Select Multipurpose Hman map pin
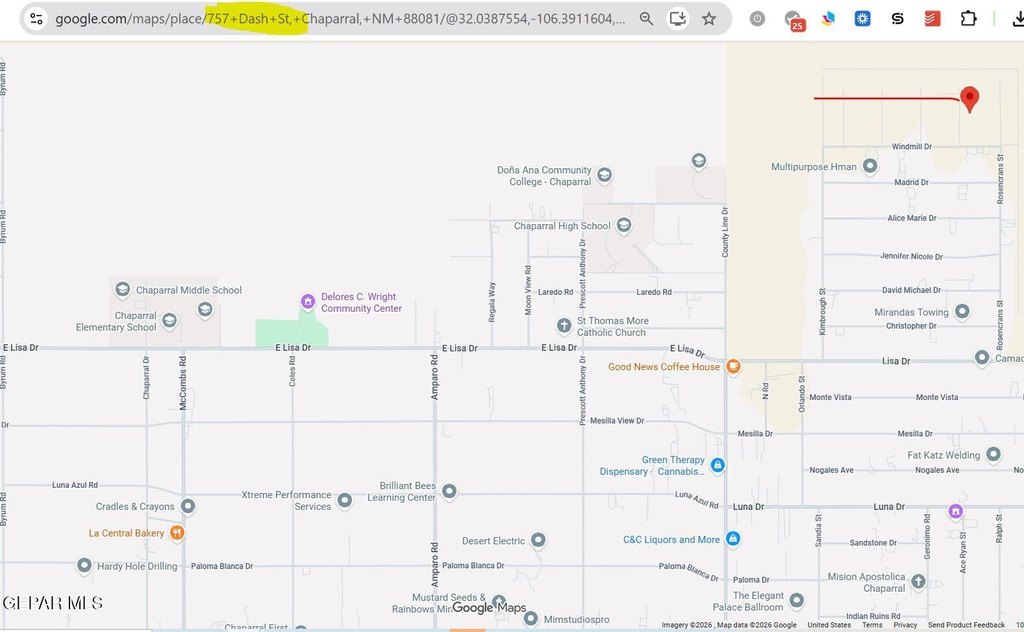Screen dimensions: 1024x632 870,166
